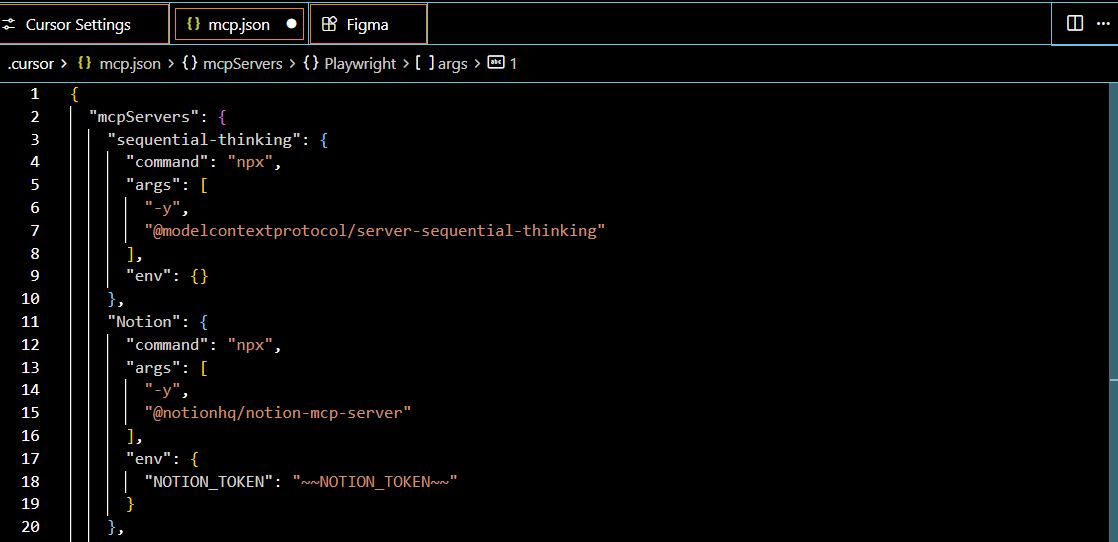This screenshot has width=1118, height=542.
Task: Click the braces icon before Playwright breadcrumb
Action: [311, 63]
